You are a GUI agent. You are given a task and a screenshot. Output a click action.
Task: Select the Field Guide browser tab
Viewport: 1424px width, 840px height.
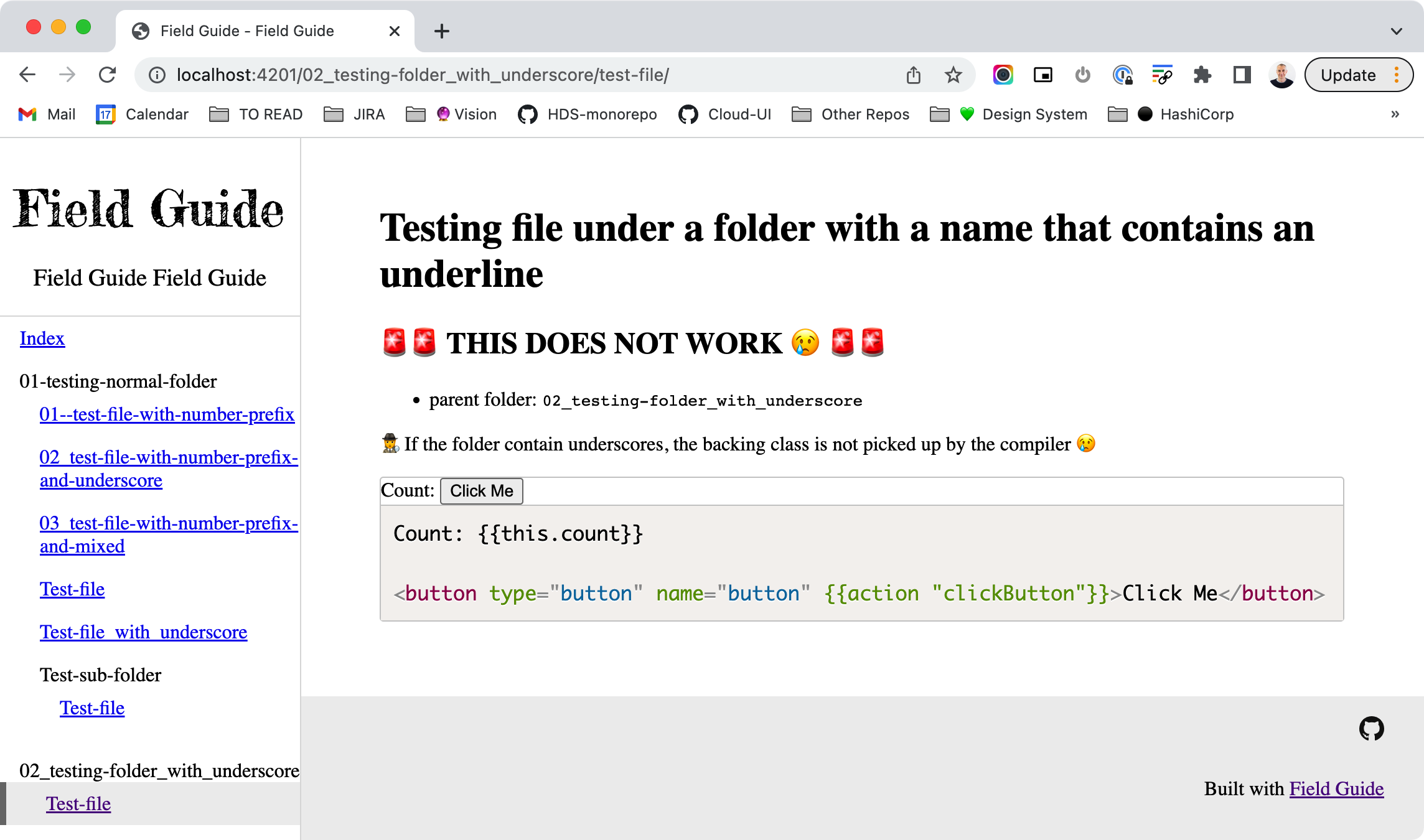click(x=247, y=31)
